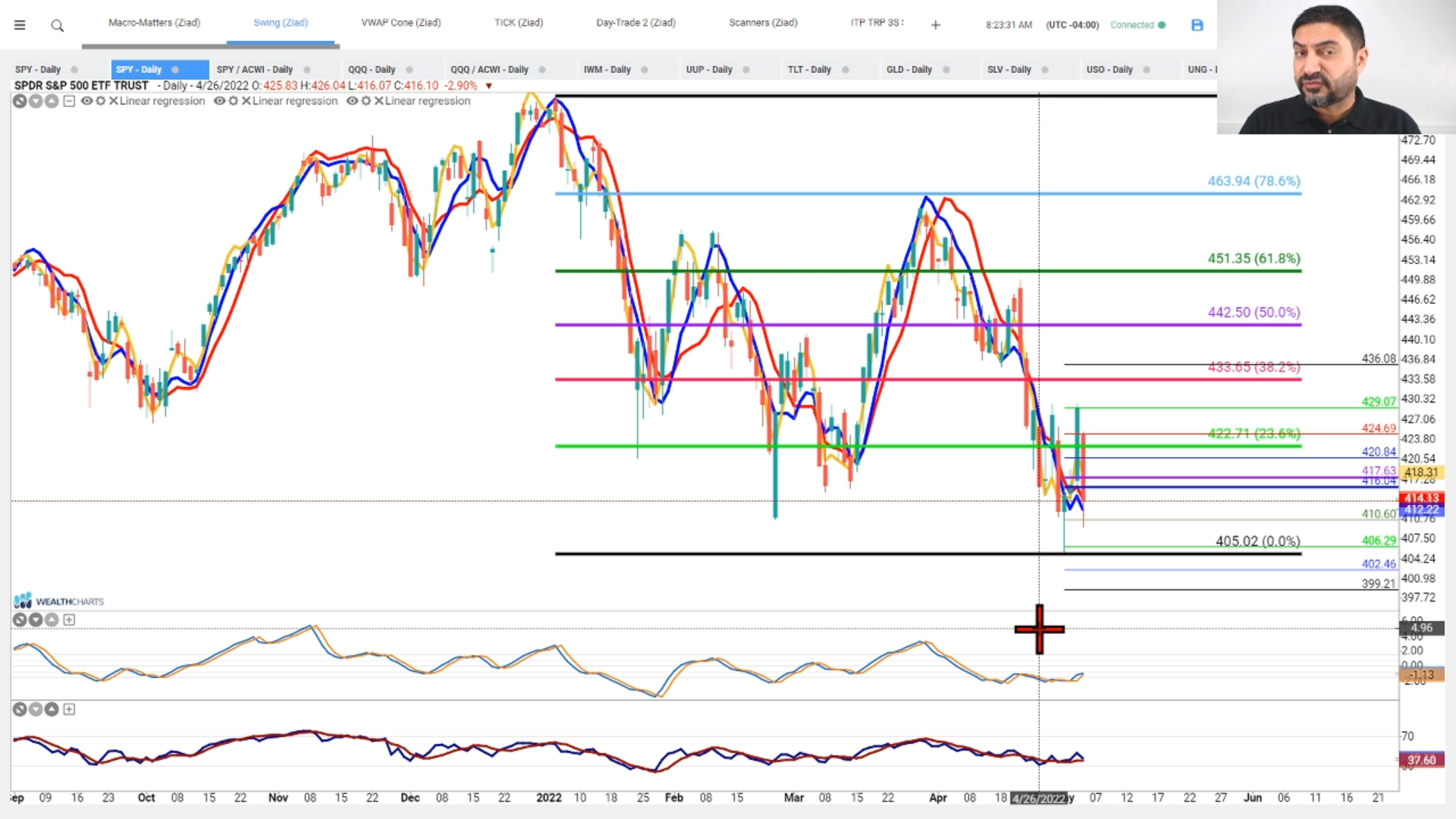Switch to TICK (Ziad) workspace tab
The image size is (1456, 819).
pyautogui.click(x=519, y=23)
